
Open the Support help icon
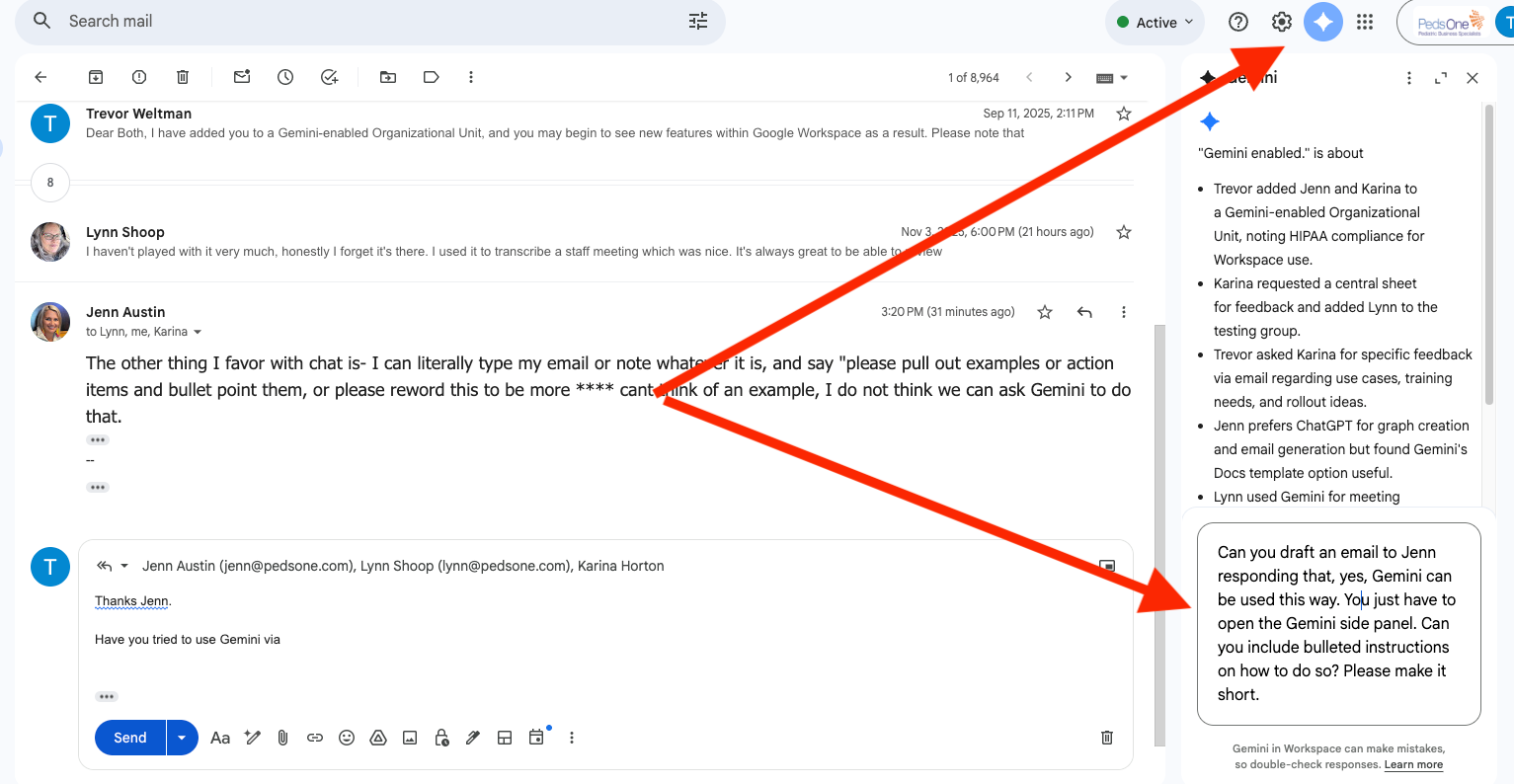coord(1238,22)
